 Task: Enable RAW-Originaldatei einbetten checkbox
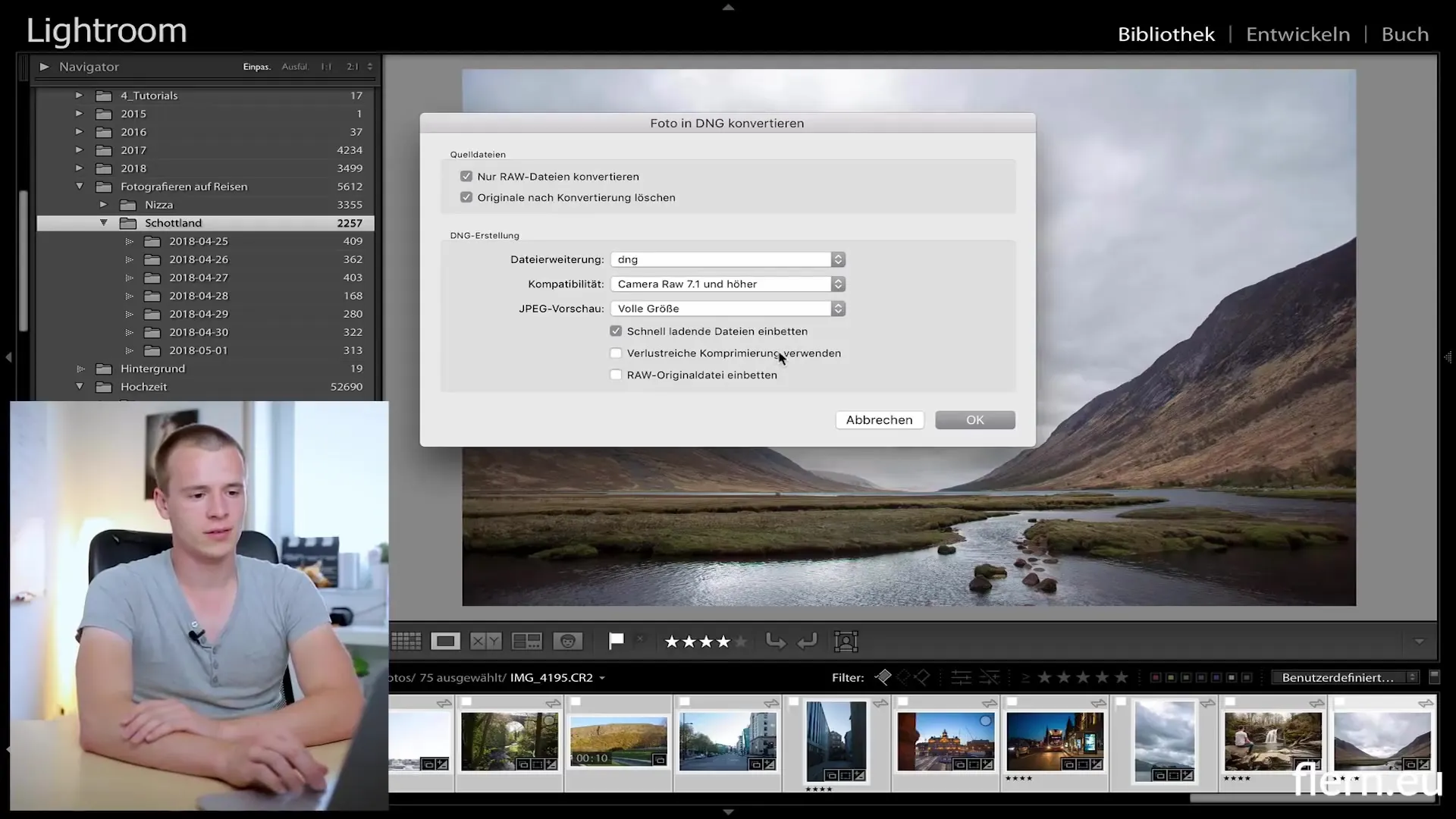616,375
